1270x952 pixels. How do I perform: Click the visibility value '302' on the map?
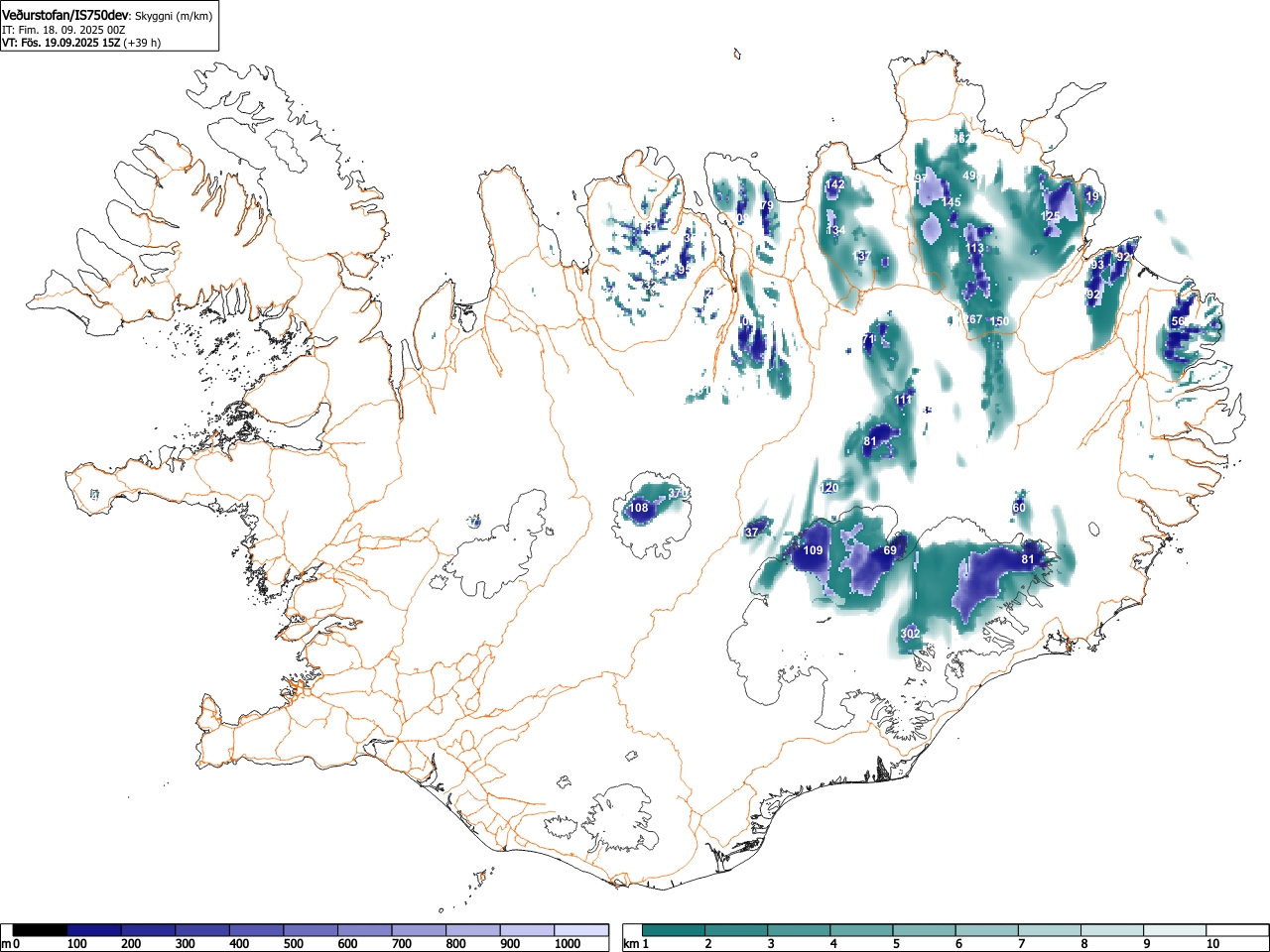pos(910,634)
